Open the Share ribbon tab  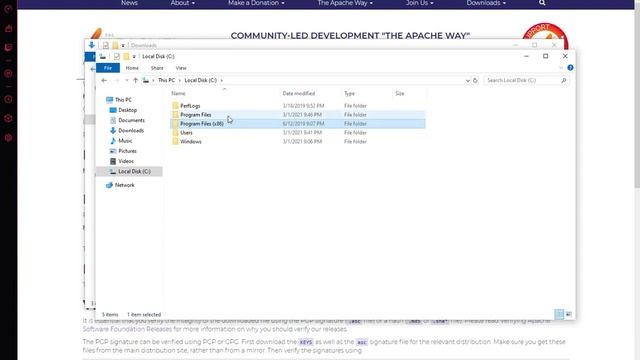(x=157, y=68)
